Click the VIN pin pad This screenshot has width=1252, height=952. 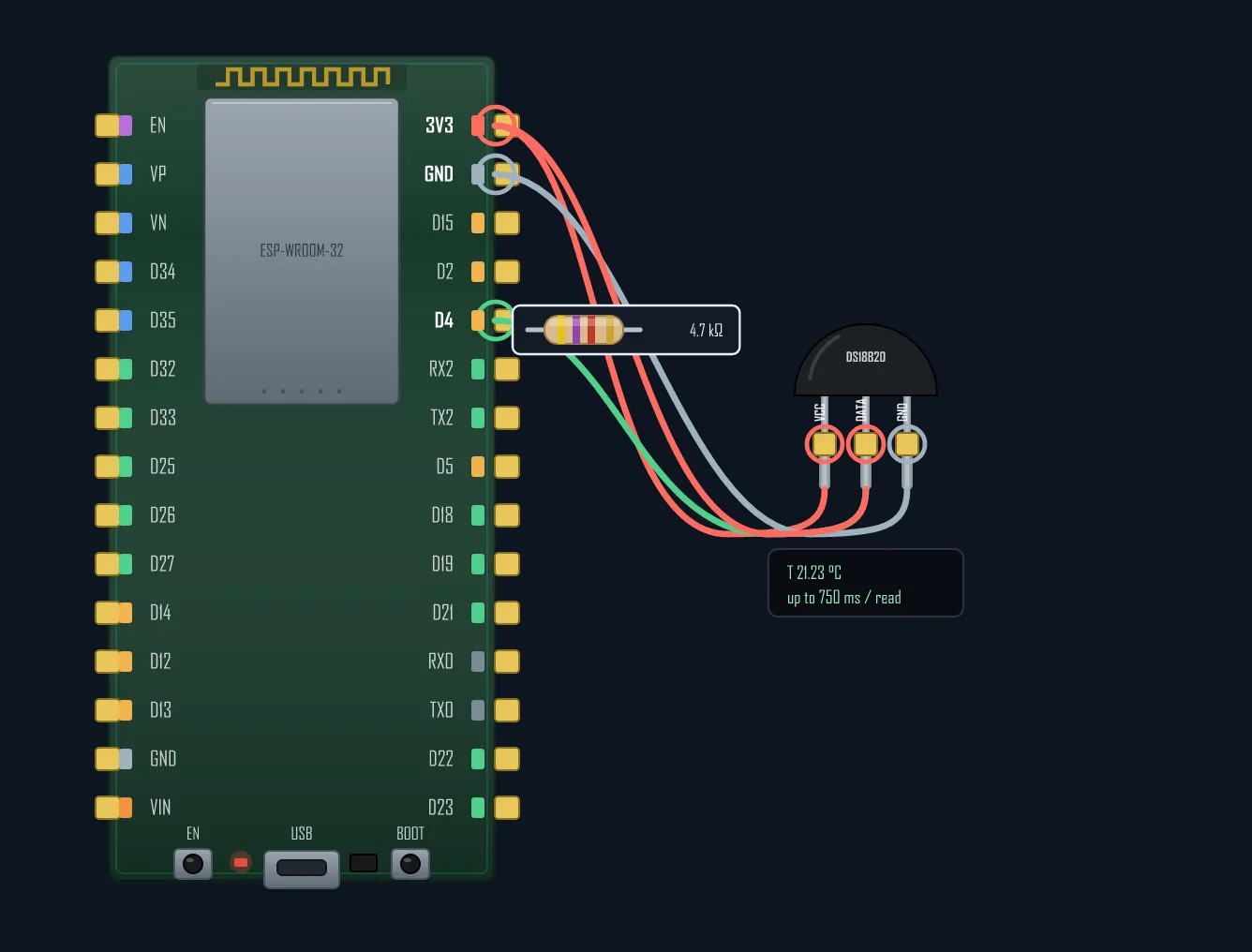(x=108, y=808)
